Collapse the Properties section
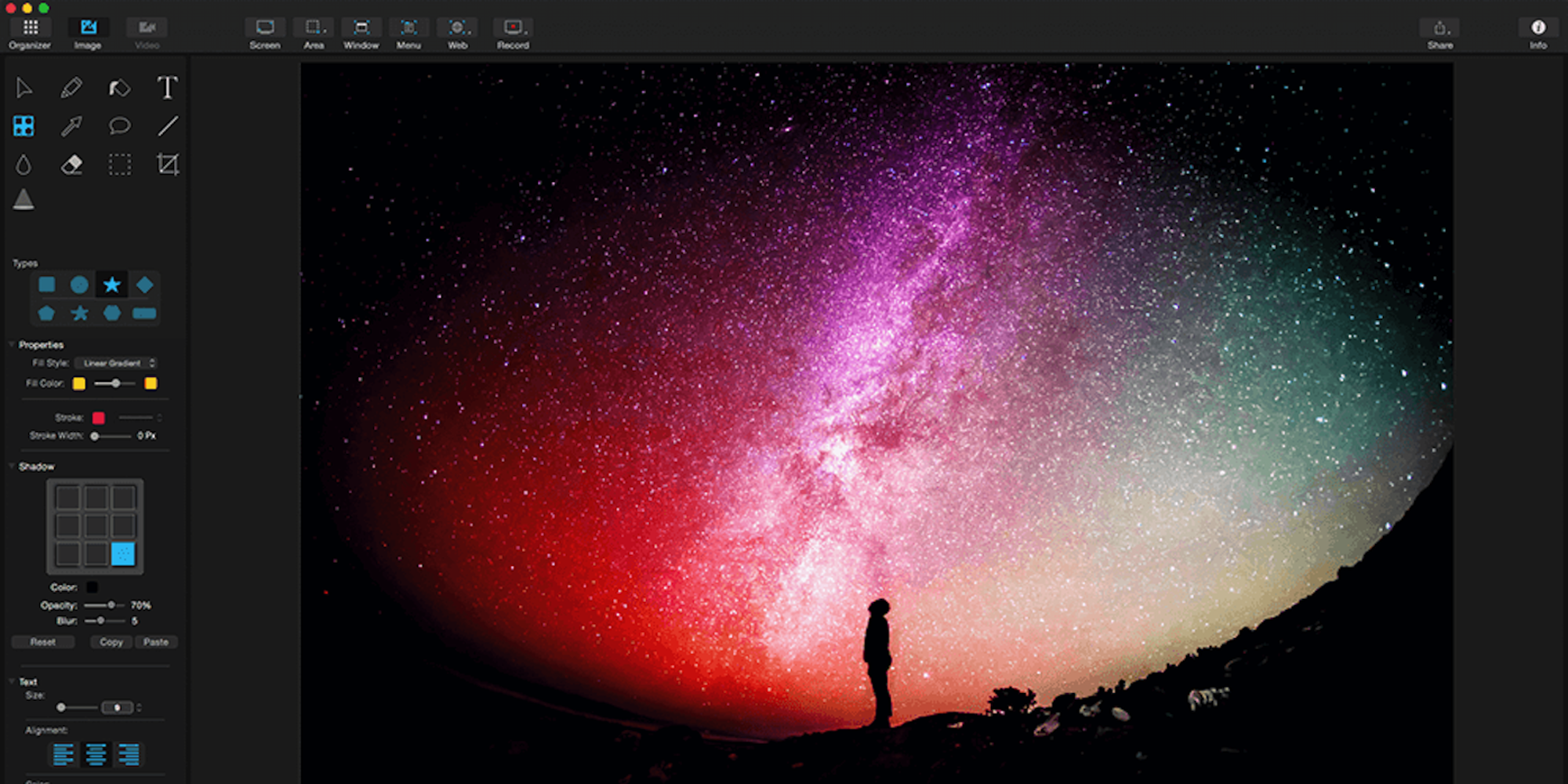 (12, 345)
